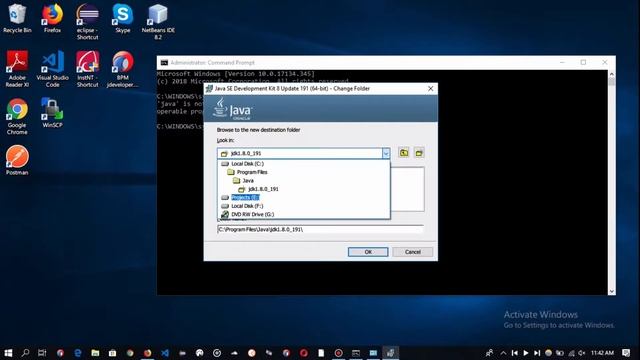
Task: Click the Previous track tray button
Action: [515, 353]
